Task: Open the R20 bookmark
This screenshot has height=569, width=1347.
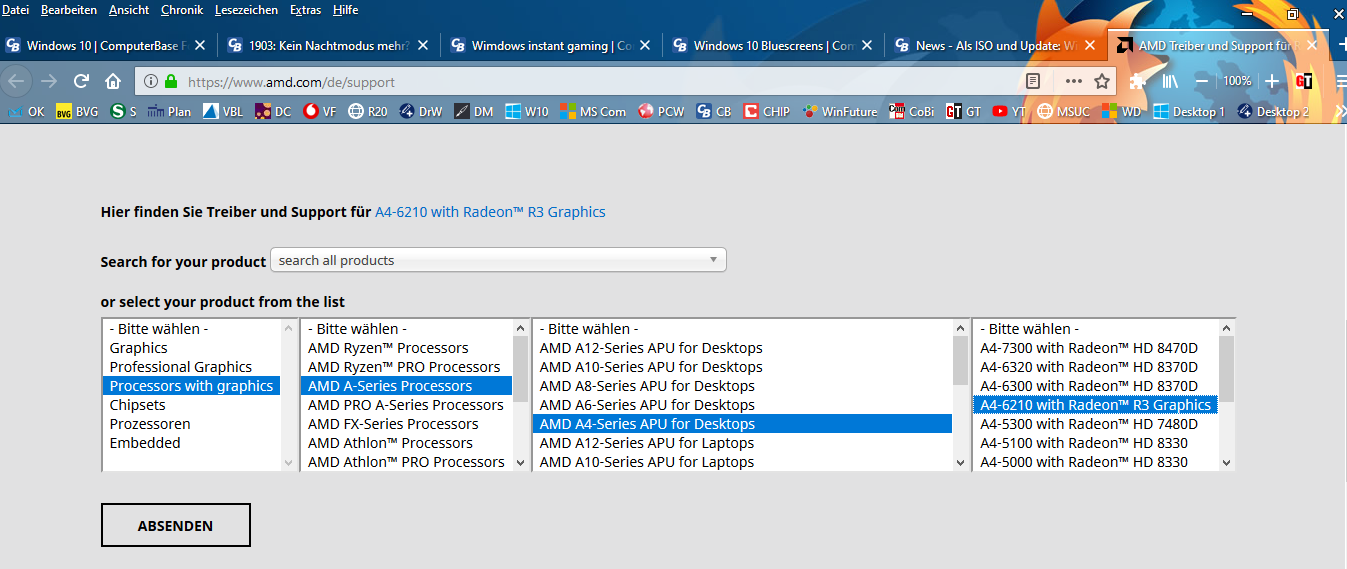Action: coord(367,112)
